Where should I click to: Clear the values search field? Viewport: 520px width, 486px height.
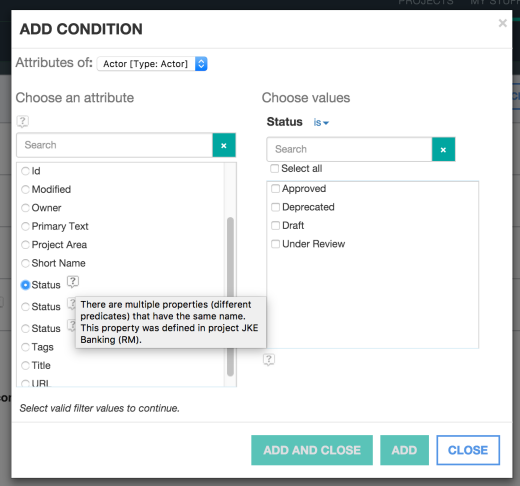[x=443, y=149]
